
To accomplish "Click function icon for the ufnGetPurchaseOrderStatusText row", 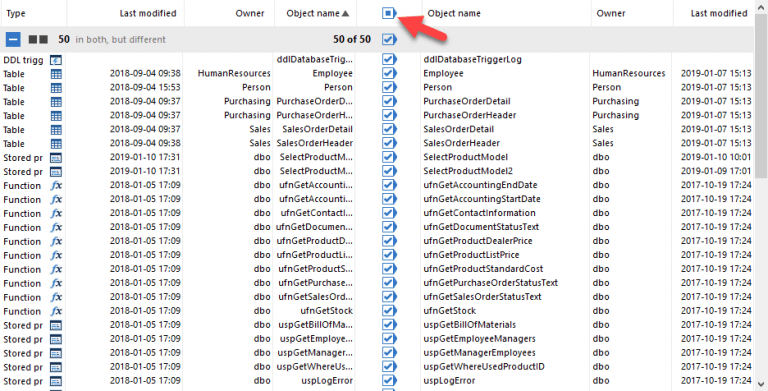I will (56, 284).
